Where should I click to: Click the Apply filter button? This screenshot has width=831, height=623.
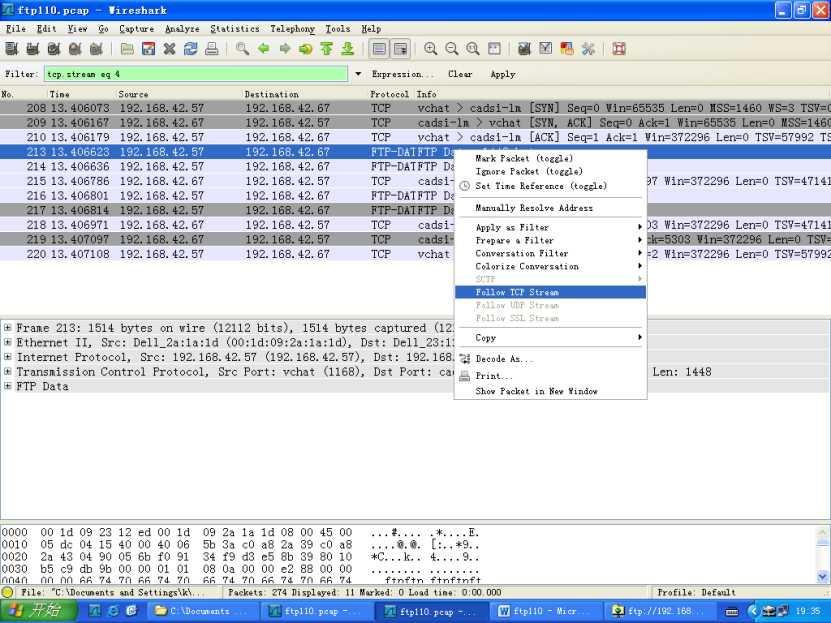[503, 74]
